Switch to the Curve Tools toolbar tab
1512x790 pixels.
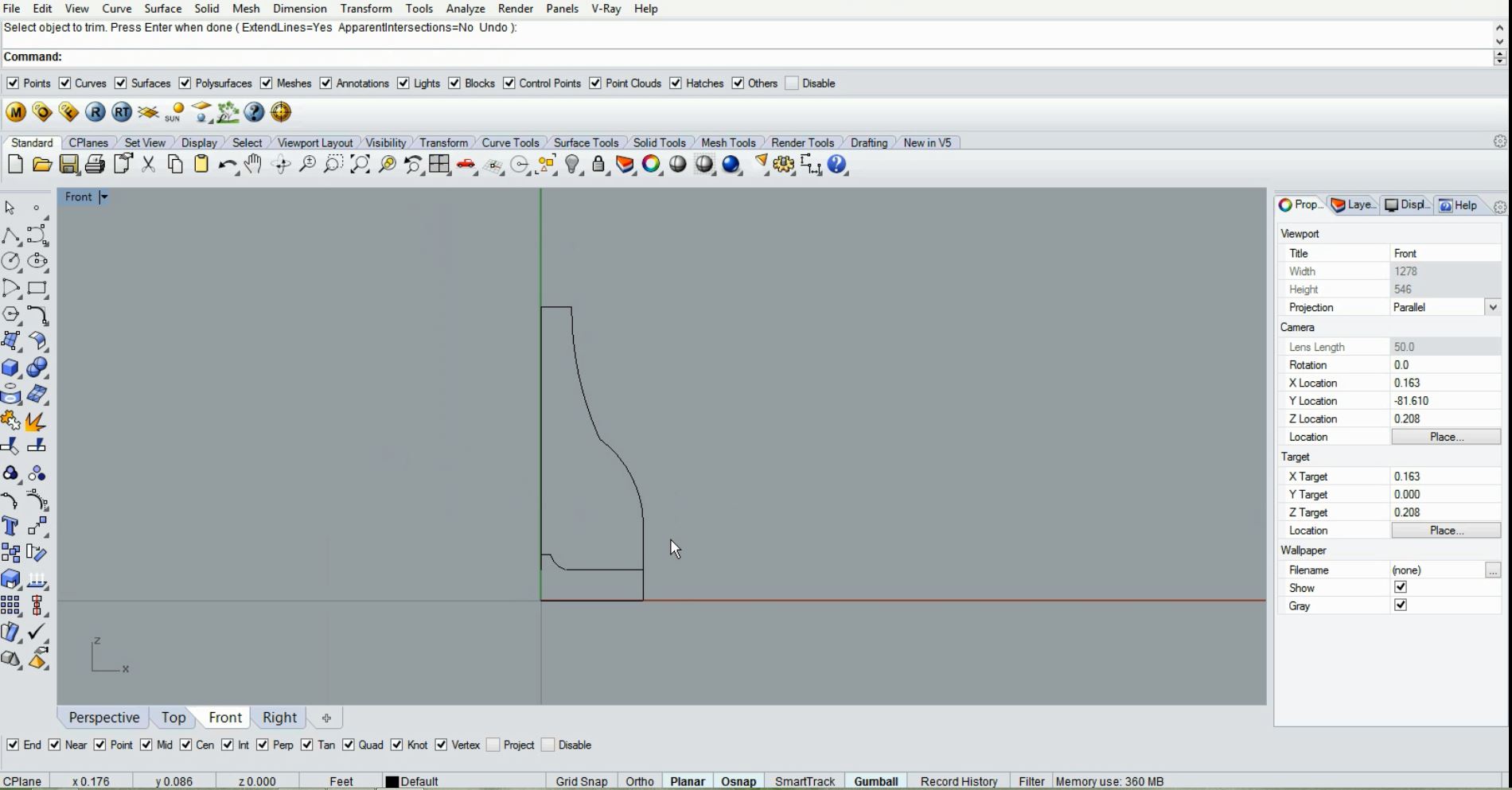click(x=511, y=143)
